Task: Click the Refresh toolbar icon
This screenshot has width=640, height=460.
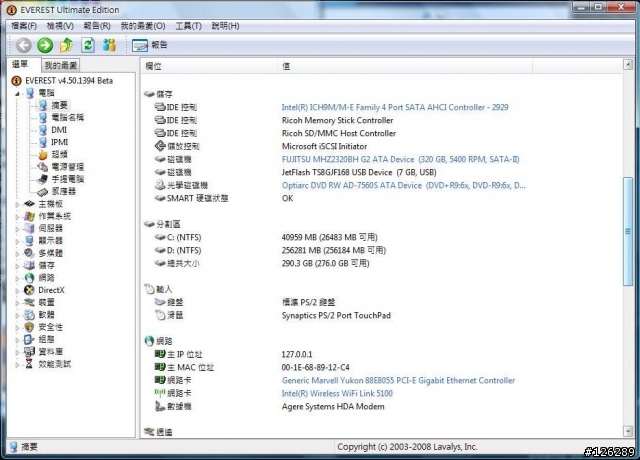Action: 88,45
